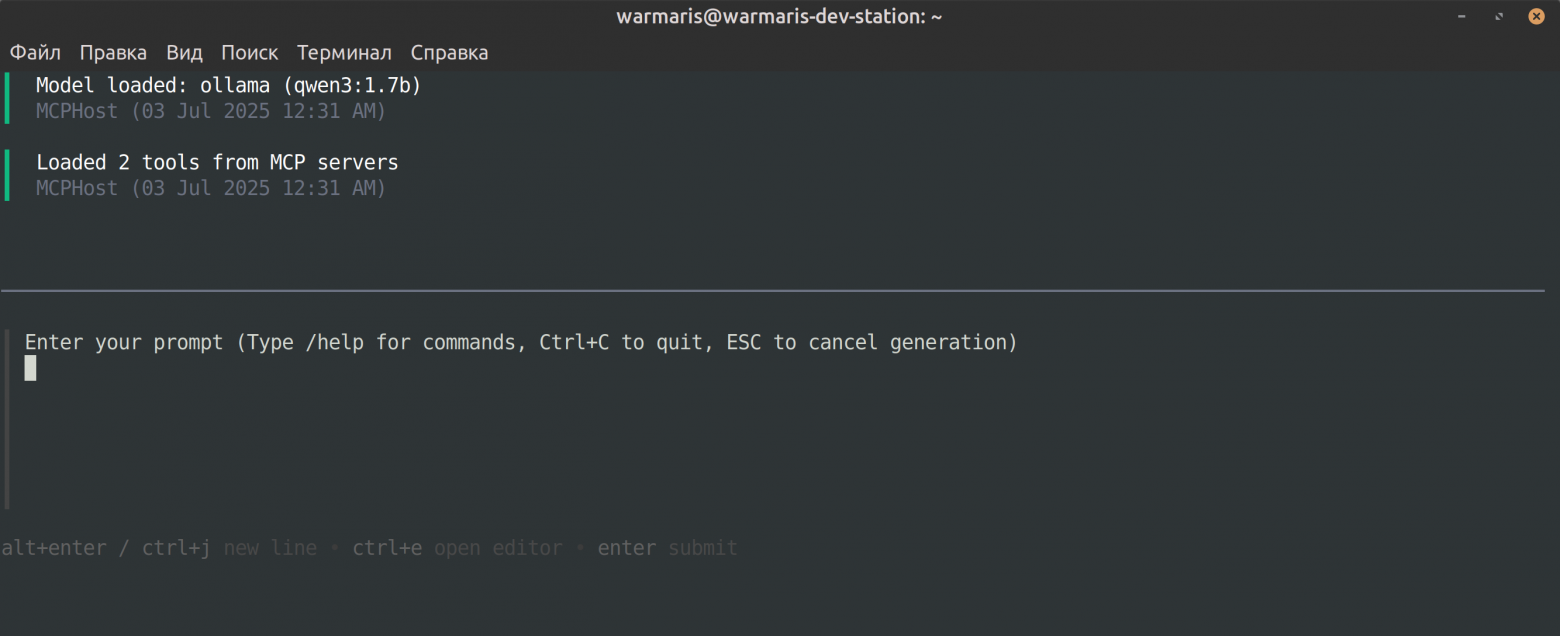Minimize the terminal window
1560x636 pixels.
(x=1462, y=17)
